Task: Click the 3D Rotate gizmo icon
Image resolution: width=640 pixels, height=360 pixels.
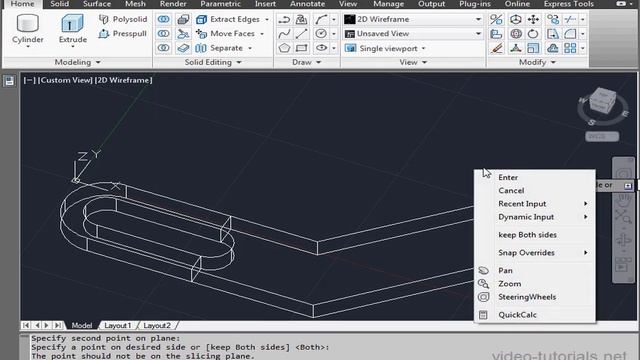Action: 516,33
